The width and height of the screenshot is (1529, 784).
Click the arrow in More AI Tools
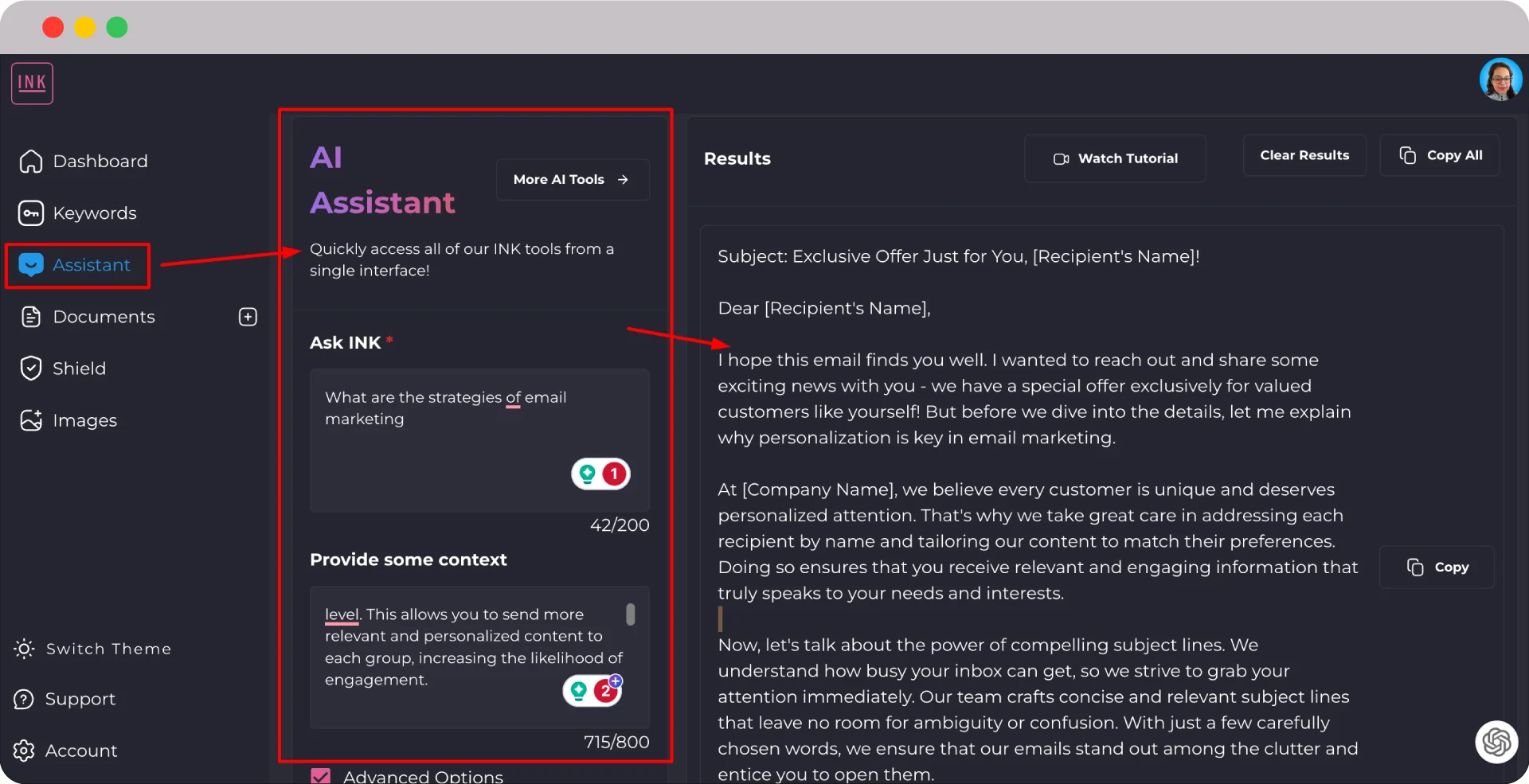coord(624,180)
